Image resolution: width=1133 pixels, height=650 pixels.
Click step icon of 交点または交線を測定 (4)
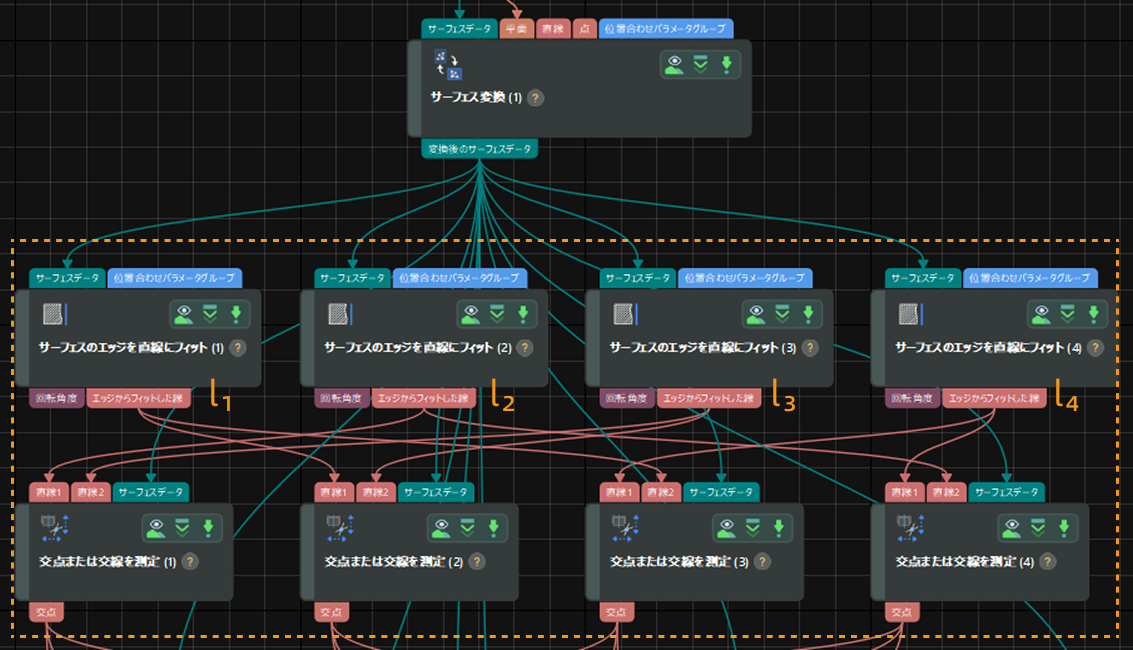pyautogui.click(x=910, y=528)
